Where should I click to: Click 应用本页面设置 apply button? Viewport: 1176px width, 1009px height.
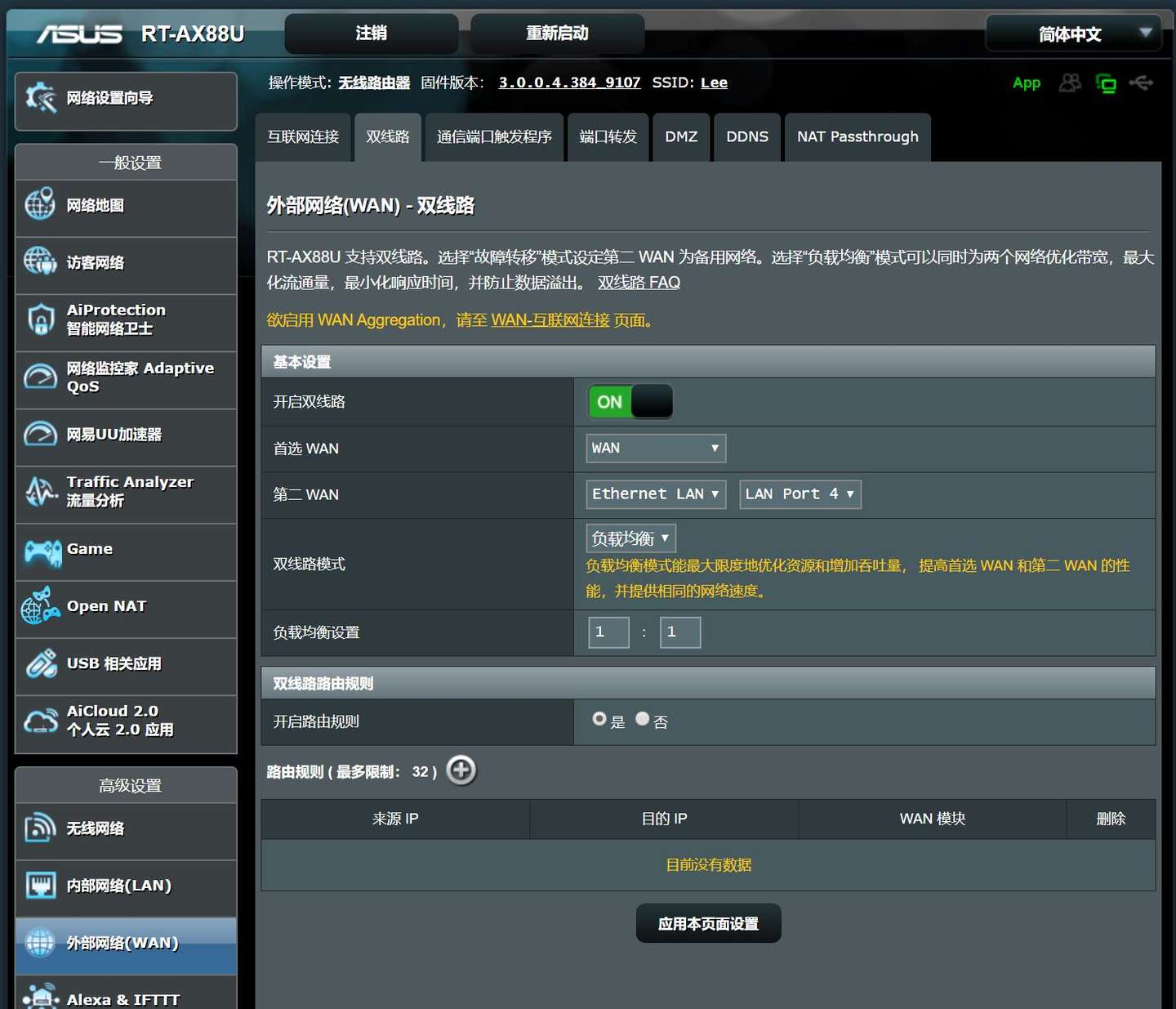(708, 923)
